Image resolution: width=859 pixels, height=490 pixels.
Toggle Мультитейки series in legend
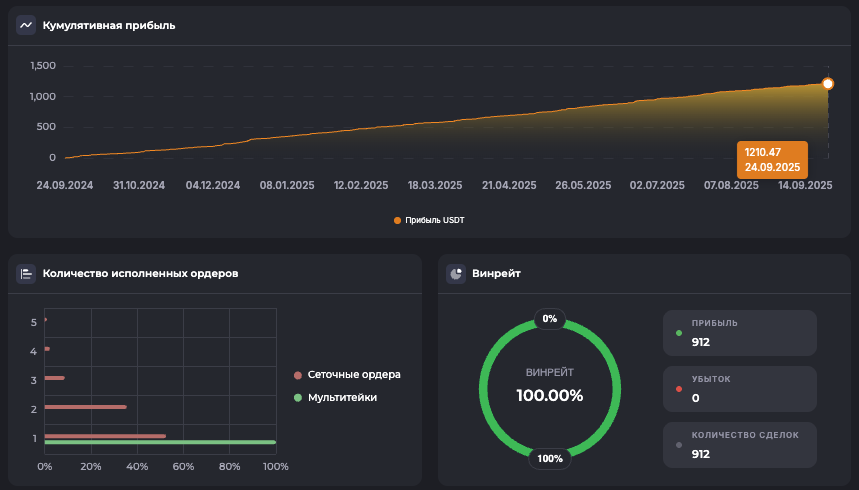(x=342, y=398)
